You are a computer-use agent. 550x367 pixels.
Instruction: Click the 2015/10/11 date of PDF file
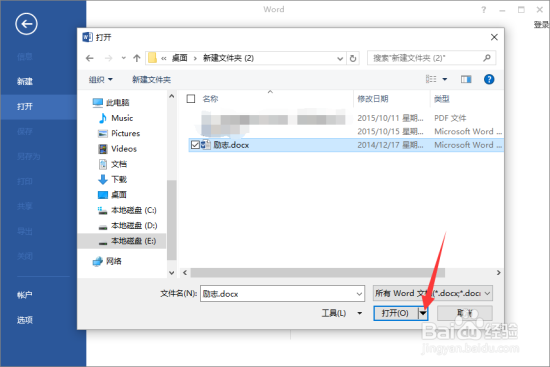pyautogui.click(x=390, y=118)
